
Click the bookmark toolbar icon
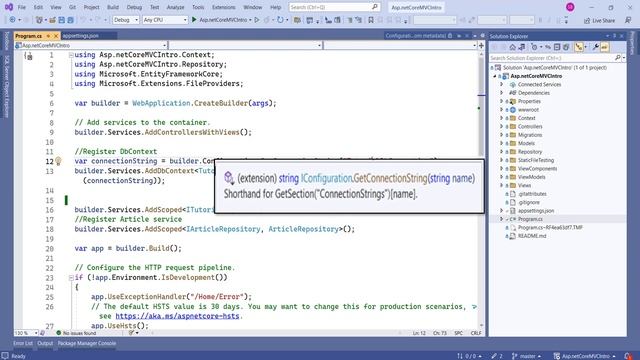pos(371,20)
